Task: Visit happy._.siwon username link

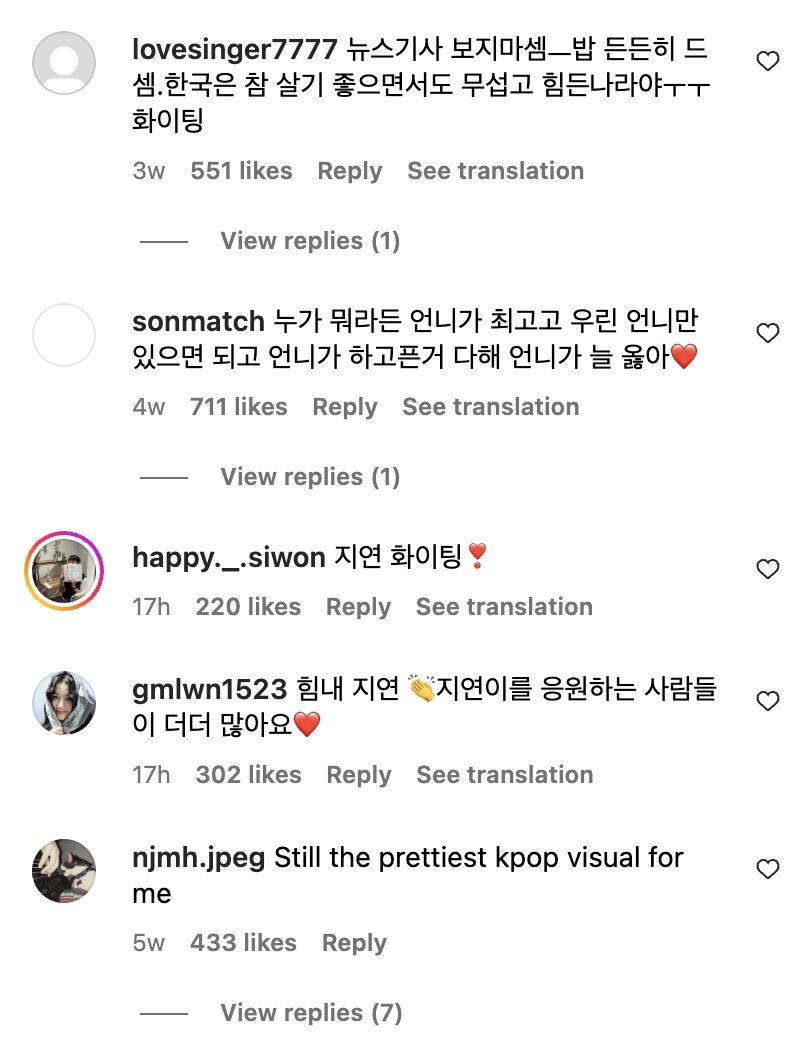Action: 229,558
